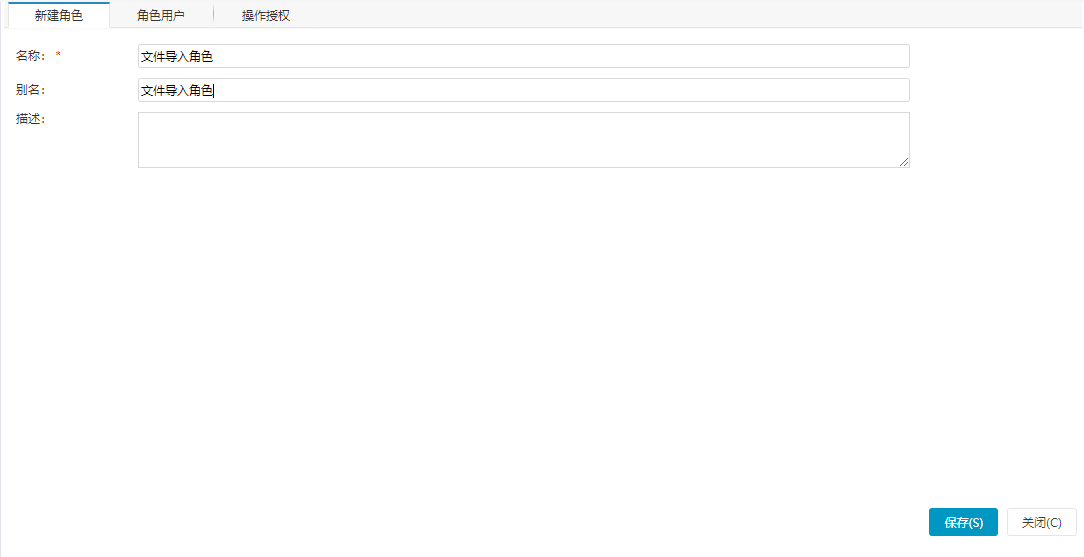Click the 名称 input field
This screenshot has width=1084, height=557.
point(523,56)
